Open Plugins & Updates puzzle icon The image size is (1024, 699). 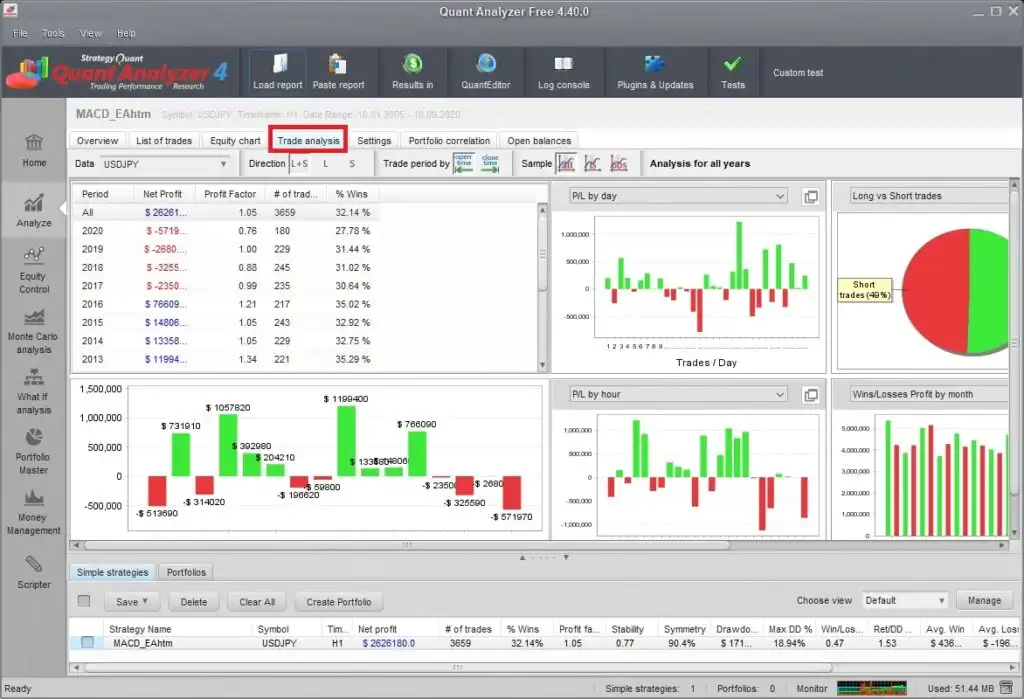[655, 64]
